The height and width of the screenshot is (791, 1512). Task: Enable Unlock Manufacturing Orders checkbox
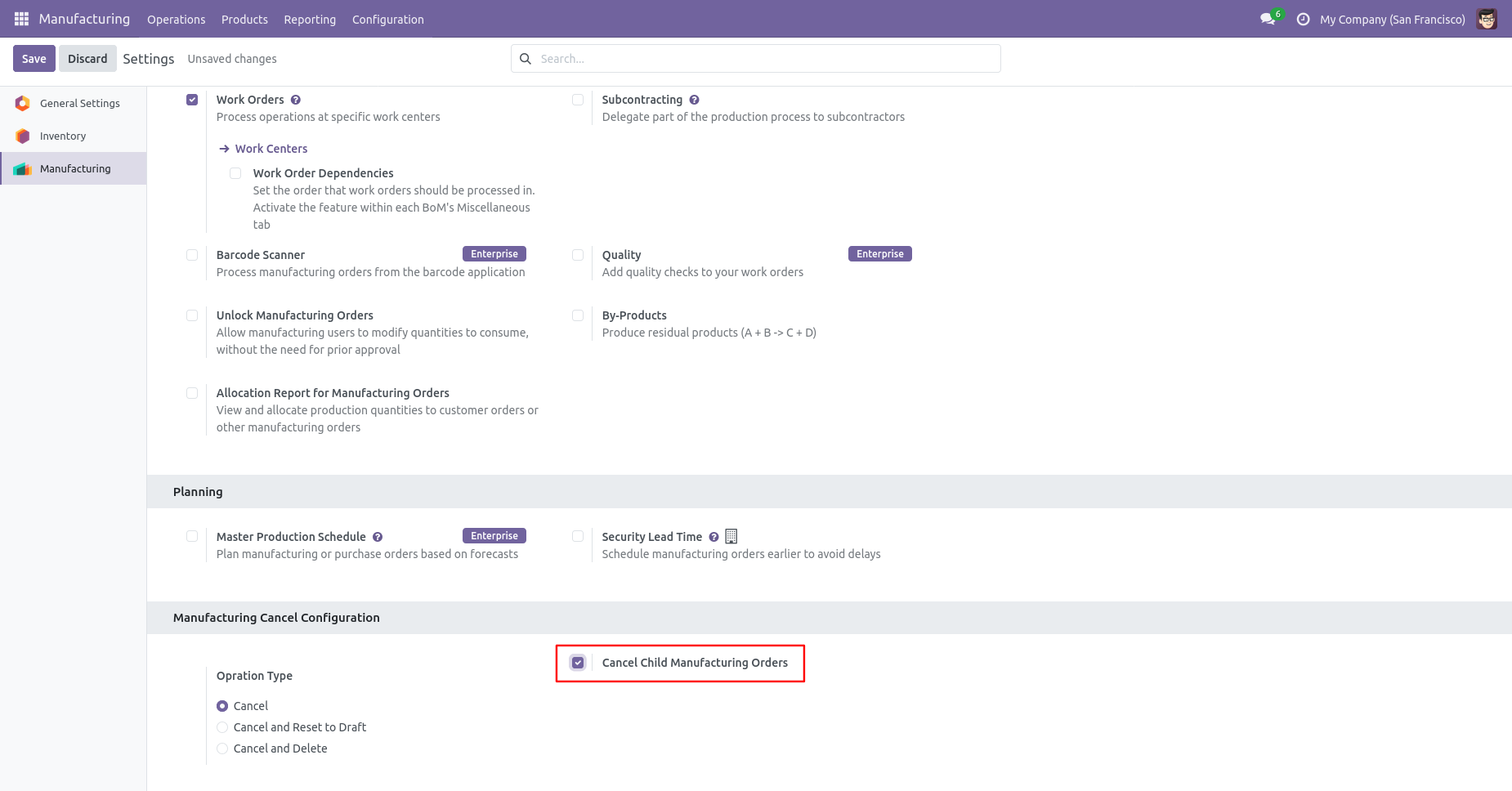coord(192,315)
